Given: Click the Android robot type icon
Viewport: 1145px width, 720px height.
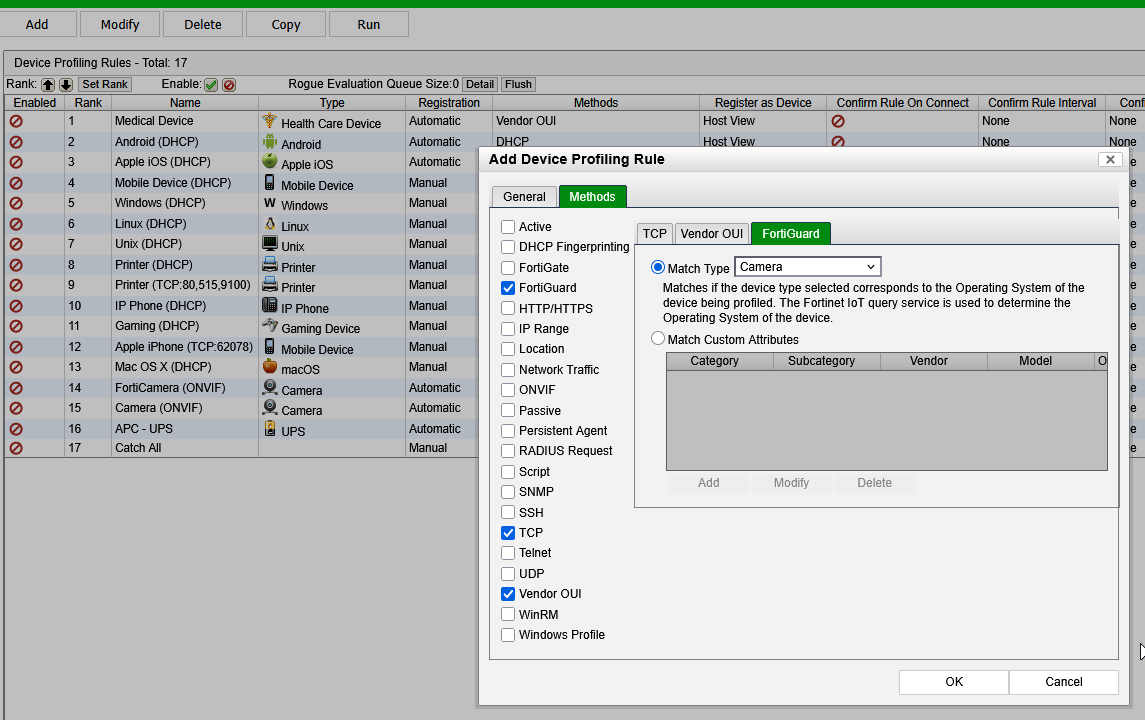Looking at the screenshot, I should click(269, 141).
